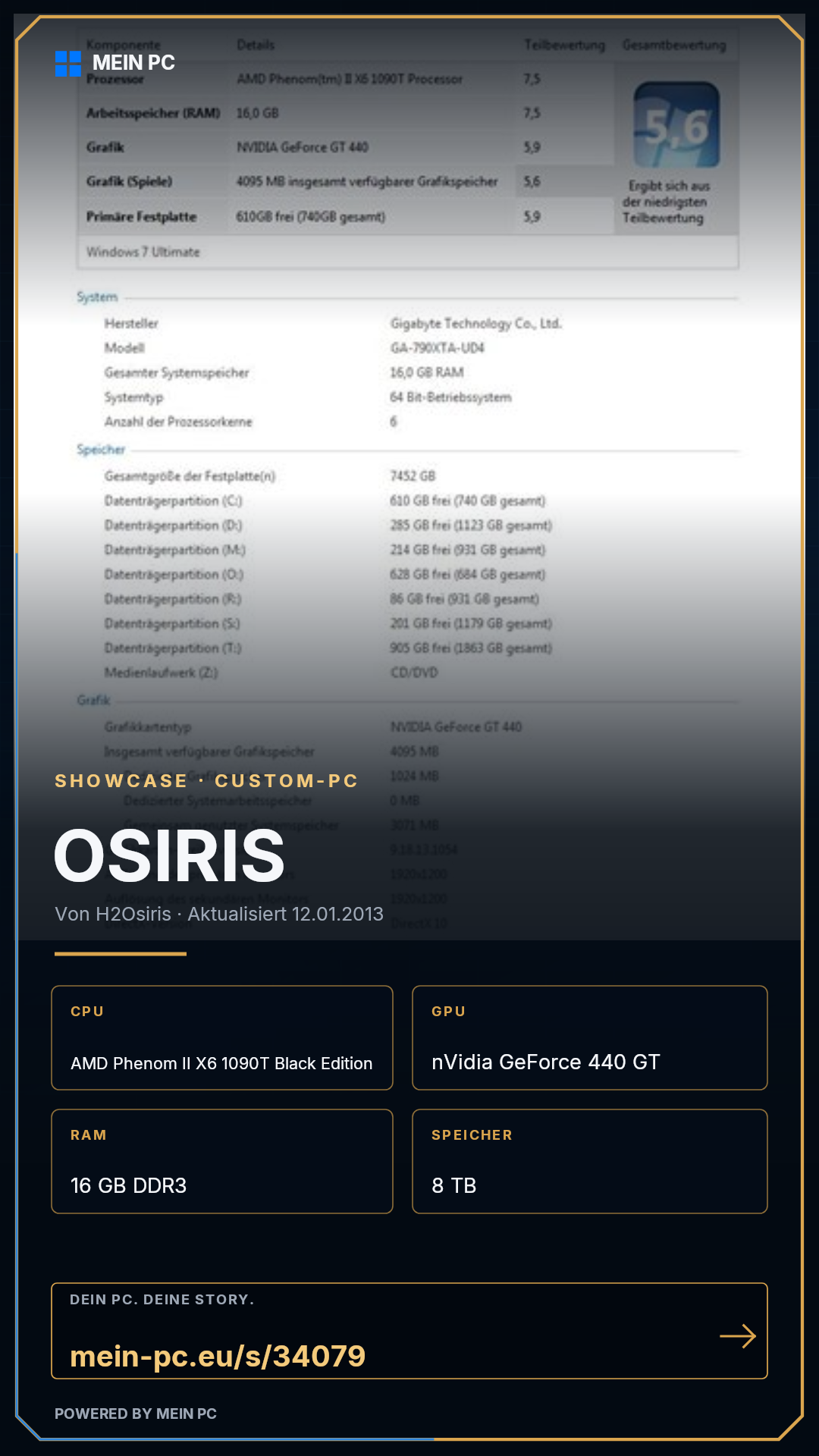Click the 'MEIN PC' header text
819x1456 pixels.
tap(133, 63)
